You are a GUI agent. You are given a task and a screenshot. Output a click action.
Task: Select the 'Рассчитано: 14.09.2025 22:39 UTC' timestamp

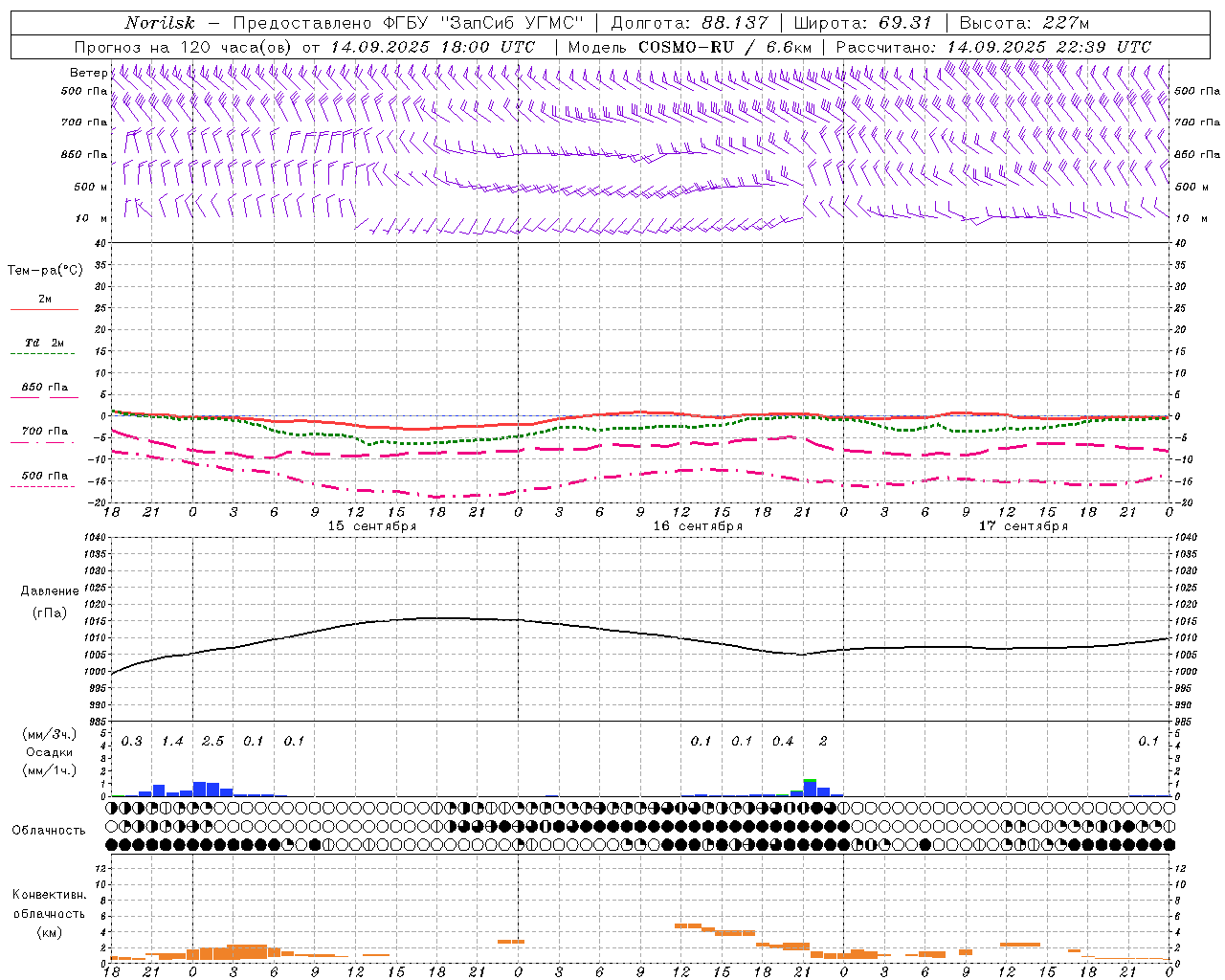993,47
